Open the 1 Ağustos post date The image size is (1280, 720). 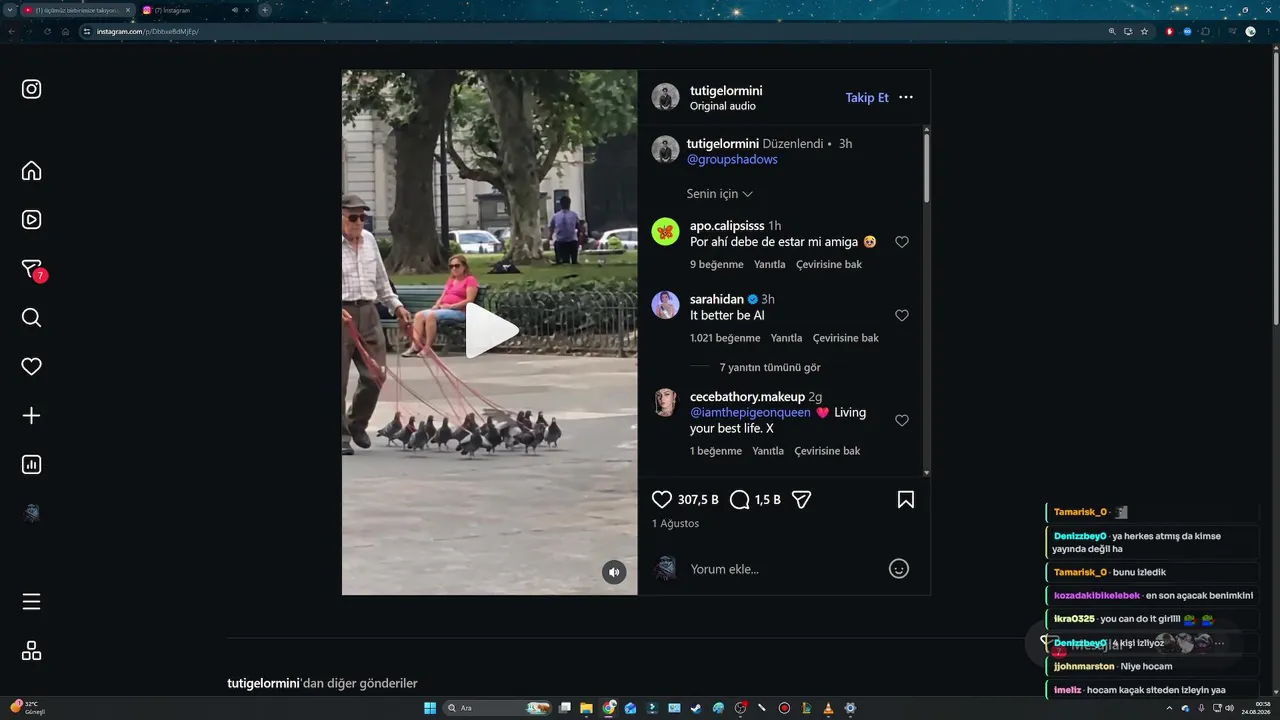[x=676, y=524]
